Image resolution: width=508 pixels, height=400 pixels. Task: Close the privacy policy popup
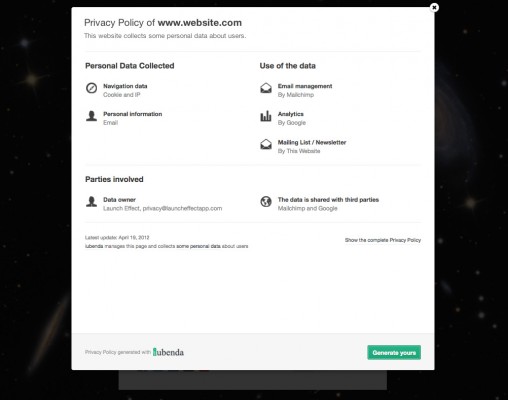pos(434,7)
